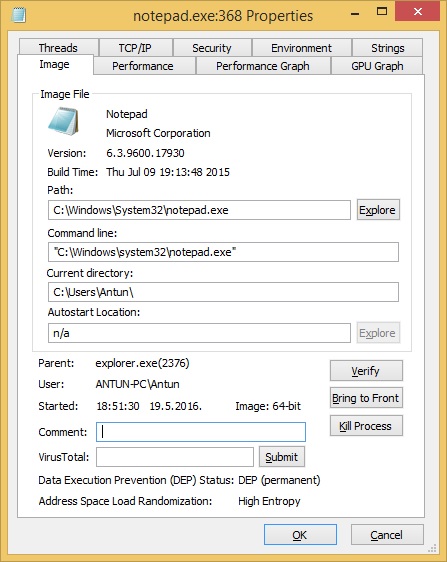Click the large Notepad image file icon
447x562 pixels.
[63, 121]
